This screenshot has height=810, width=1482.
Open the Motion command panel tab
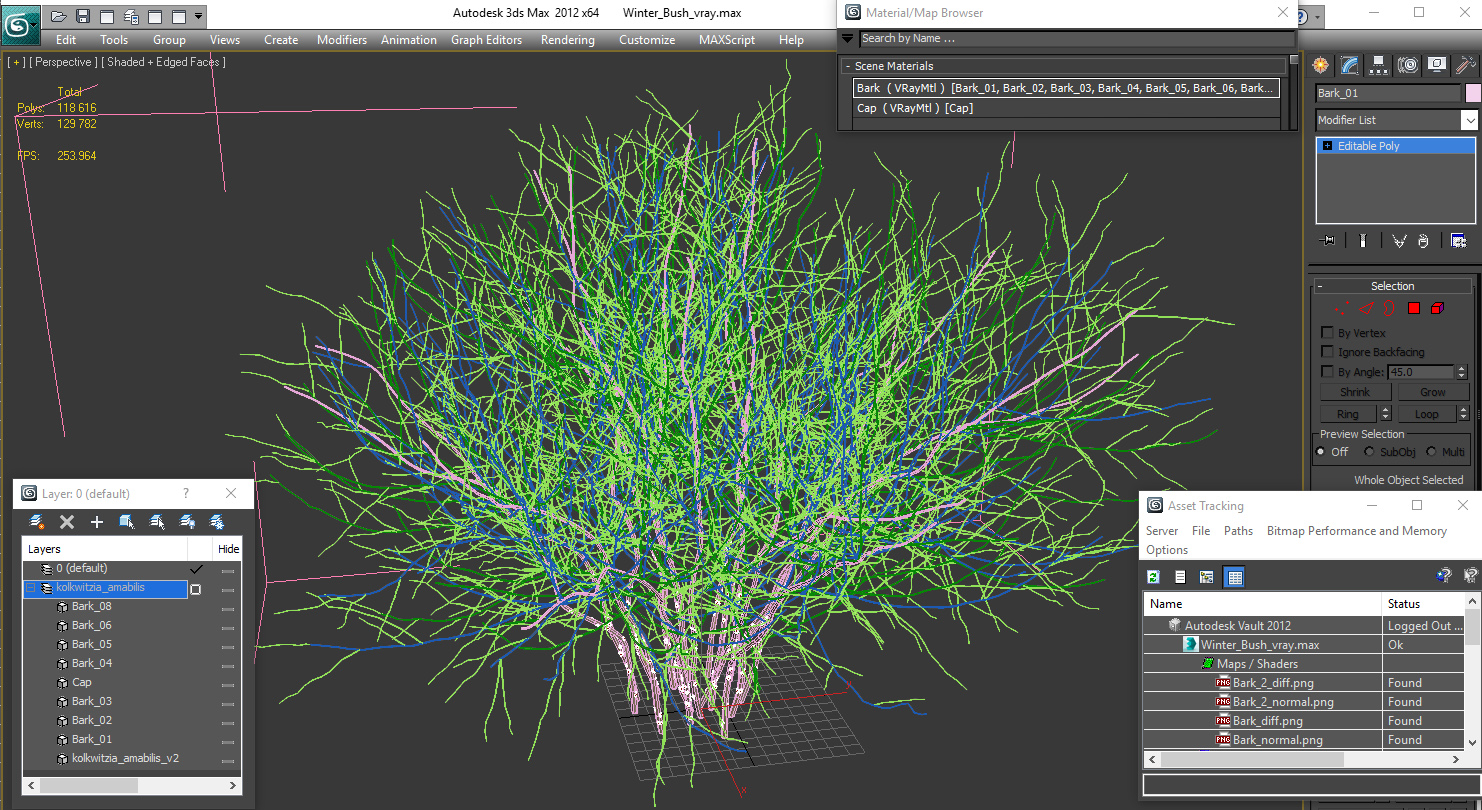click(1408, 65)
